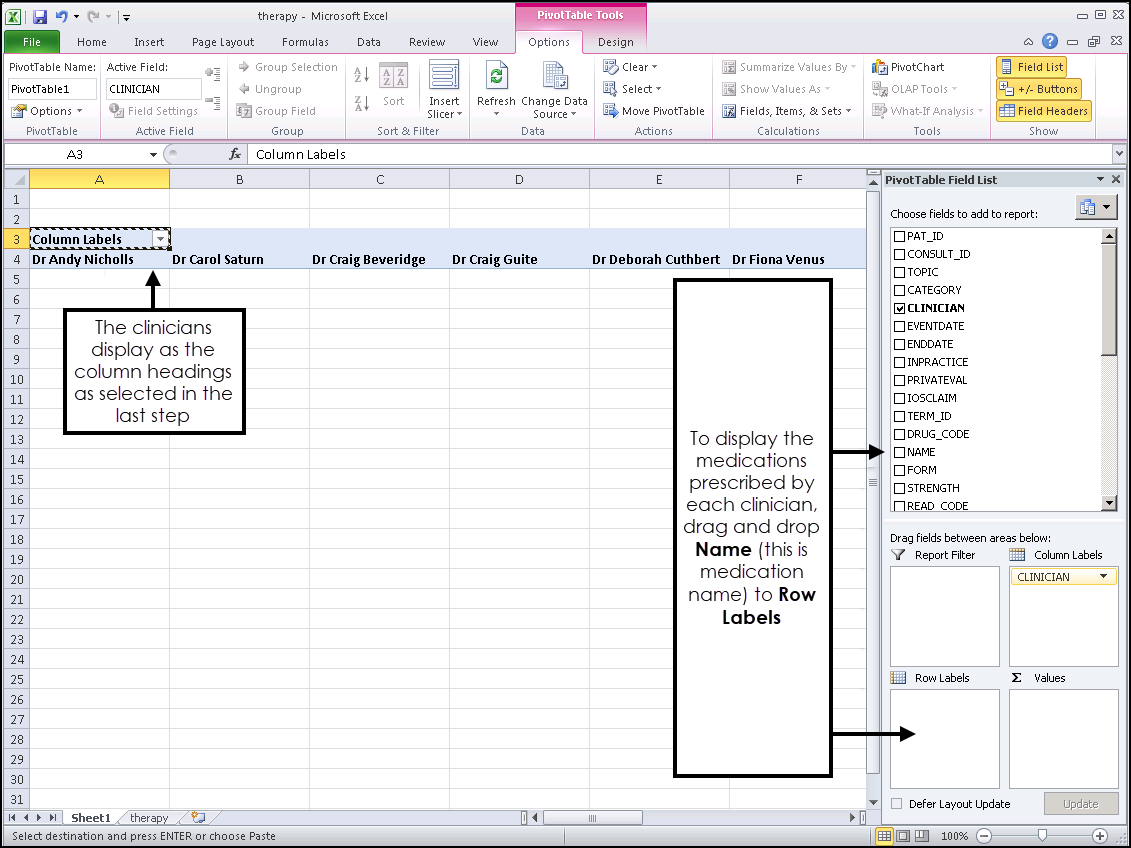This screenshot has width=1131, height=848.
Task: Click the Refresh data icon
Action: coord(496,77)
